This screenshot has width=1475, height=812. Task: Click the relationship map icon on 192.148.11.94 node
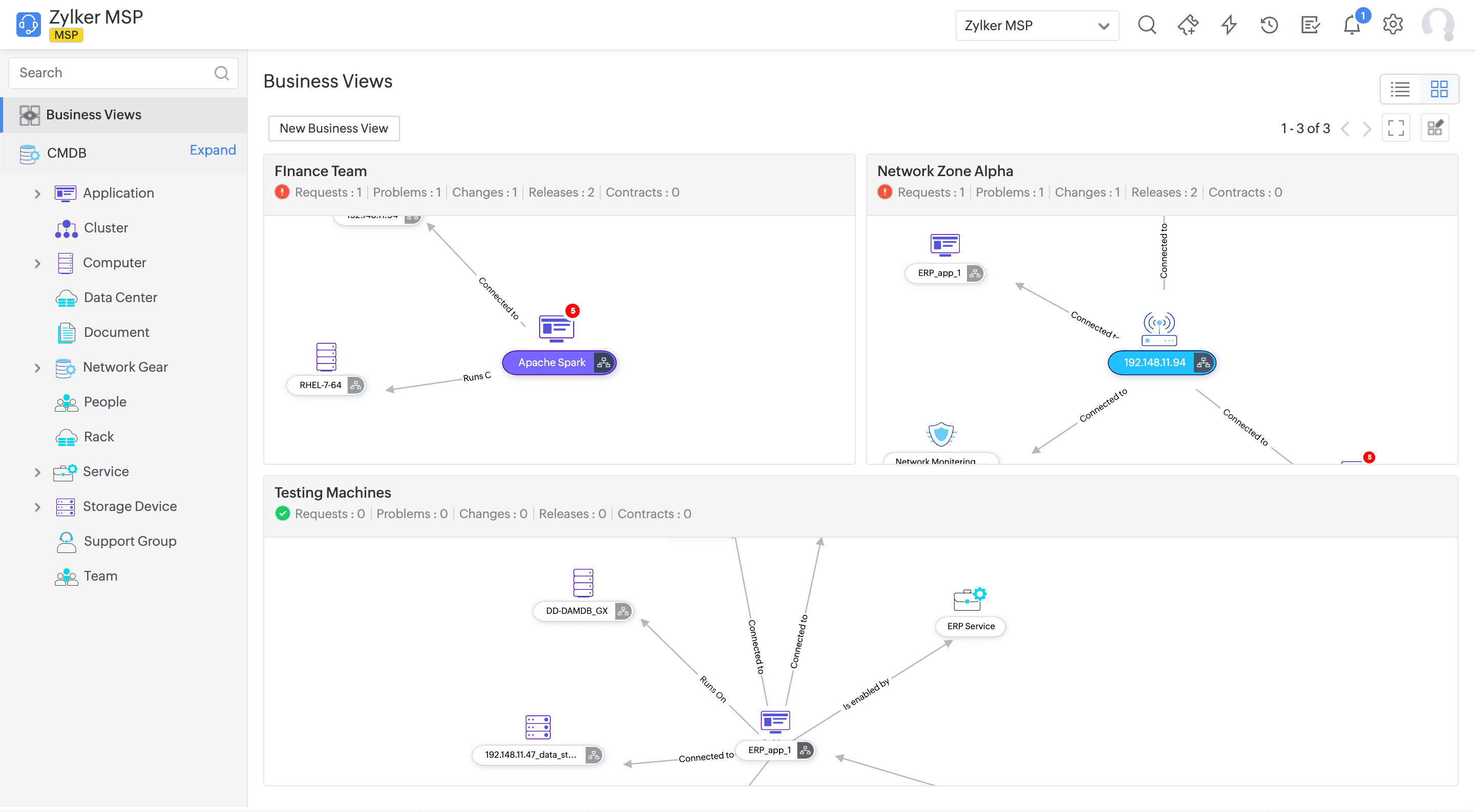1204,363
